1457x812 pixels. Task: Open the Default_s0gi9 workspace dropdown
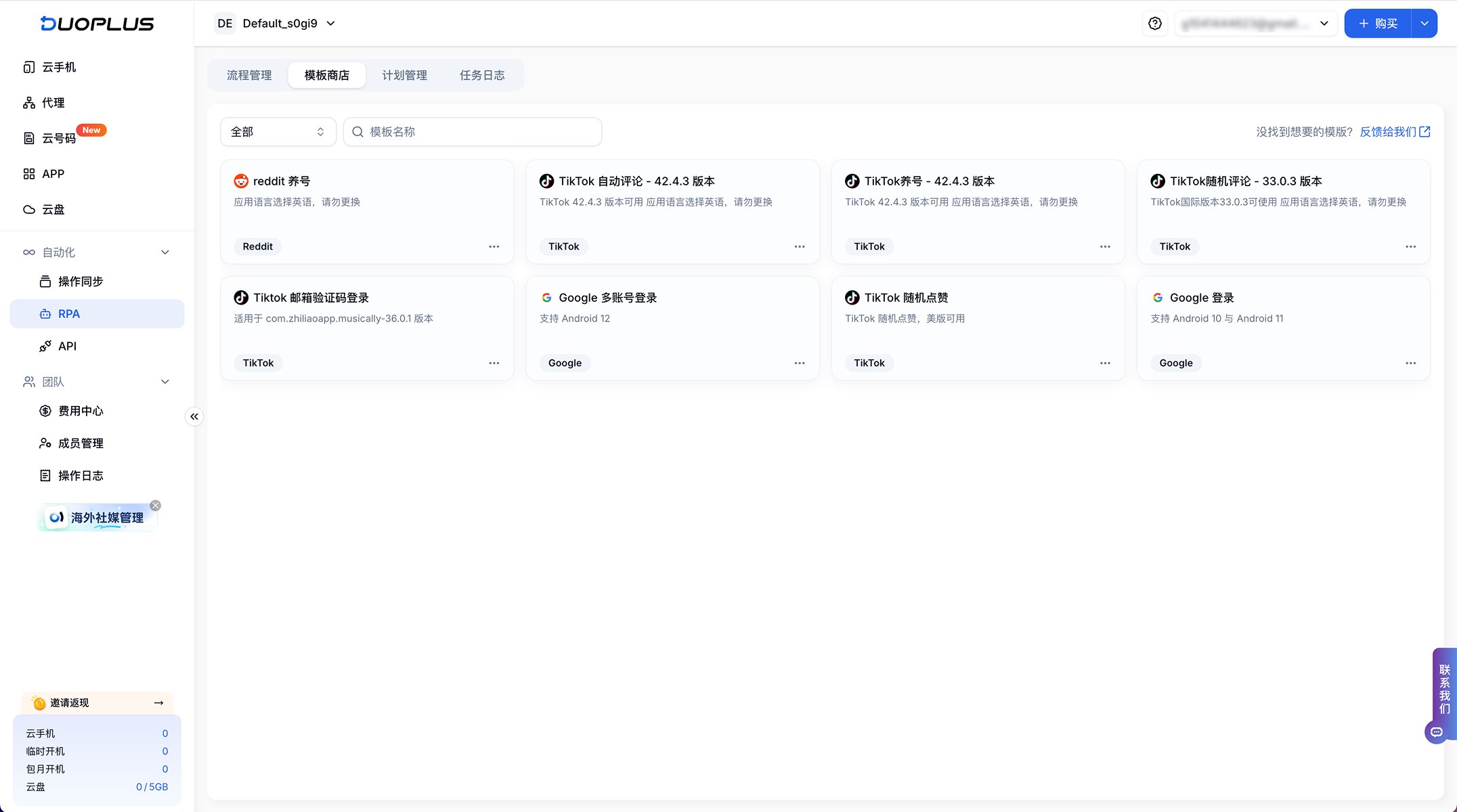coord(276,24)
